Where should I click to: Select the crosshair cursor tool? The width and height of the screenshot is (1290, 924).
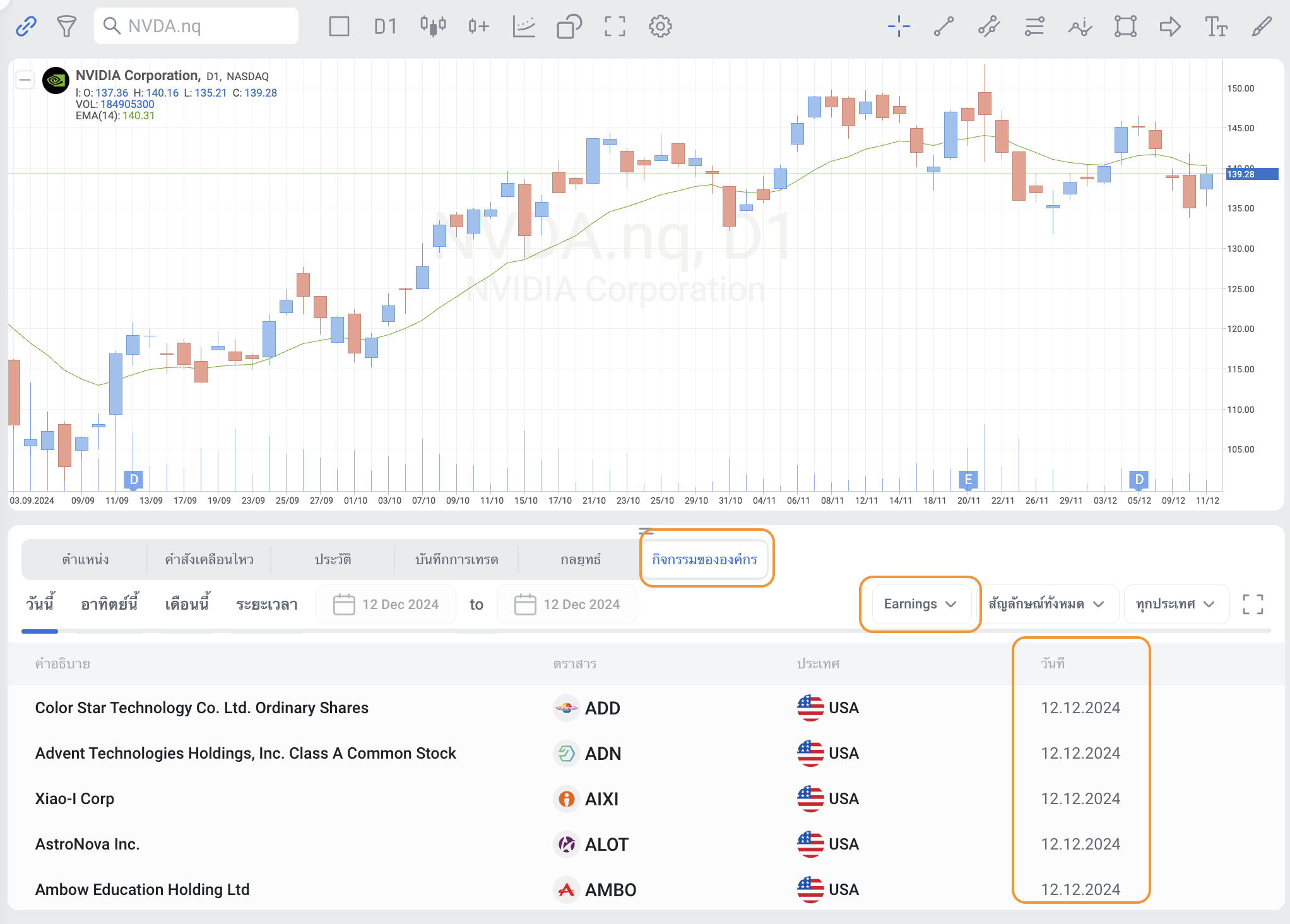point(899,27)
